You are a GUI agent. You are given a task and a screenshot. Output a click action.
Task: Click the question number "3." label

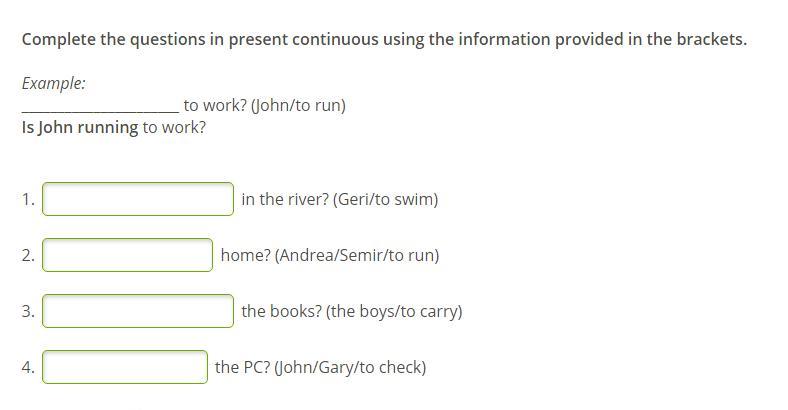[x=28, y=311]
